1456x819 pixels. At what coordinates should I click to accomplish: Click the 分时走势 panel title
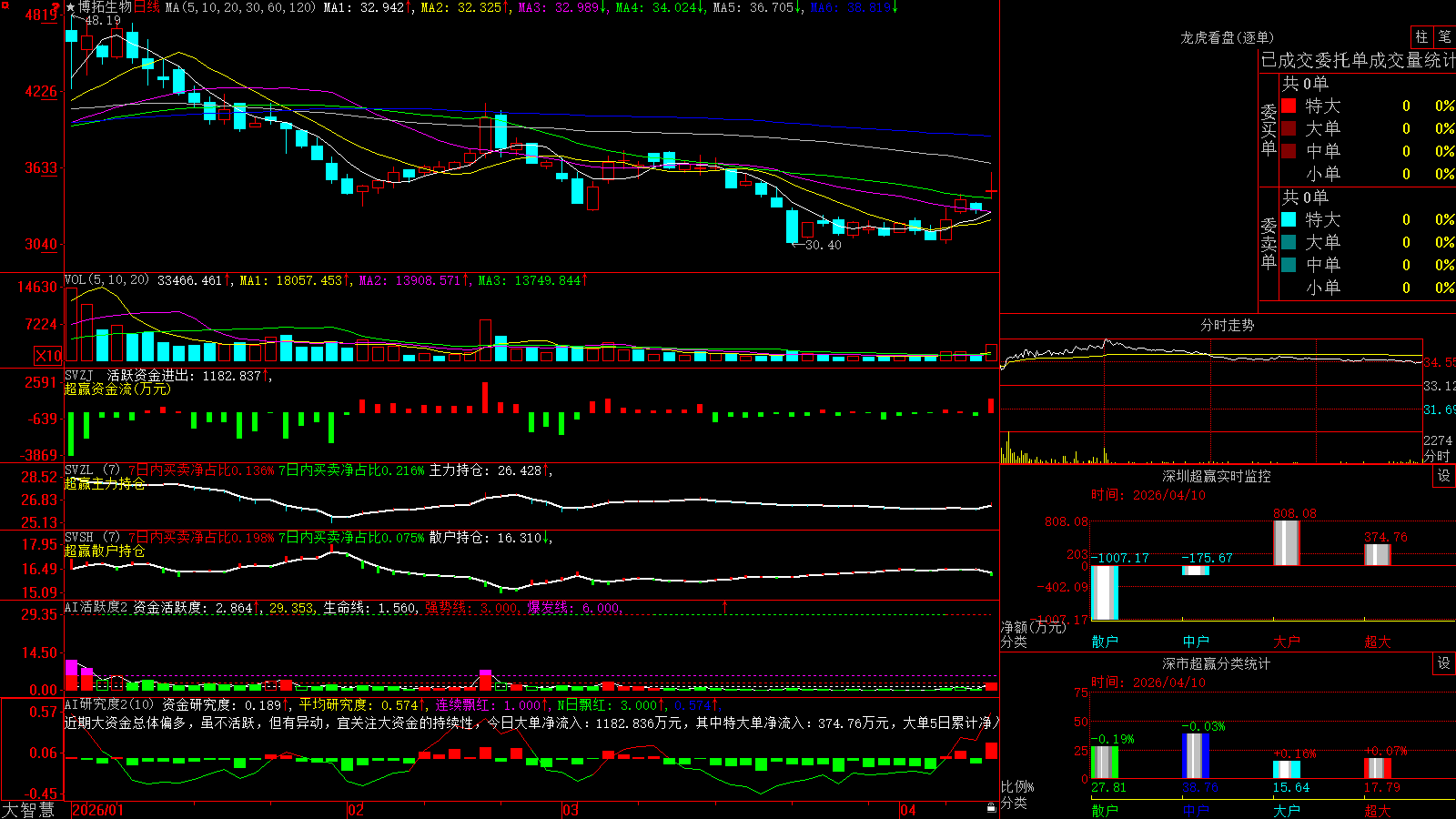1227,325
